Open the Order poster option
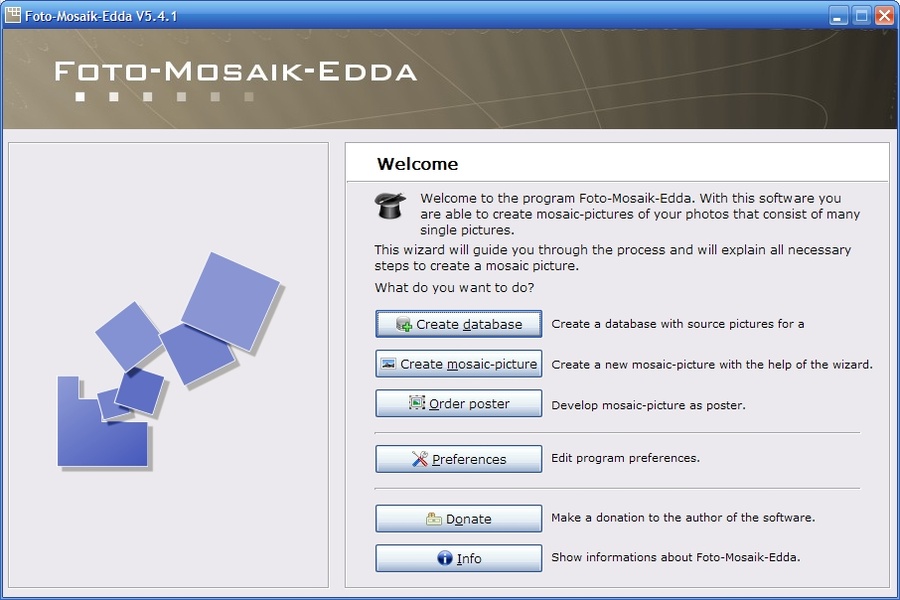This screenshot has width=900, height=600. point(459,403)
